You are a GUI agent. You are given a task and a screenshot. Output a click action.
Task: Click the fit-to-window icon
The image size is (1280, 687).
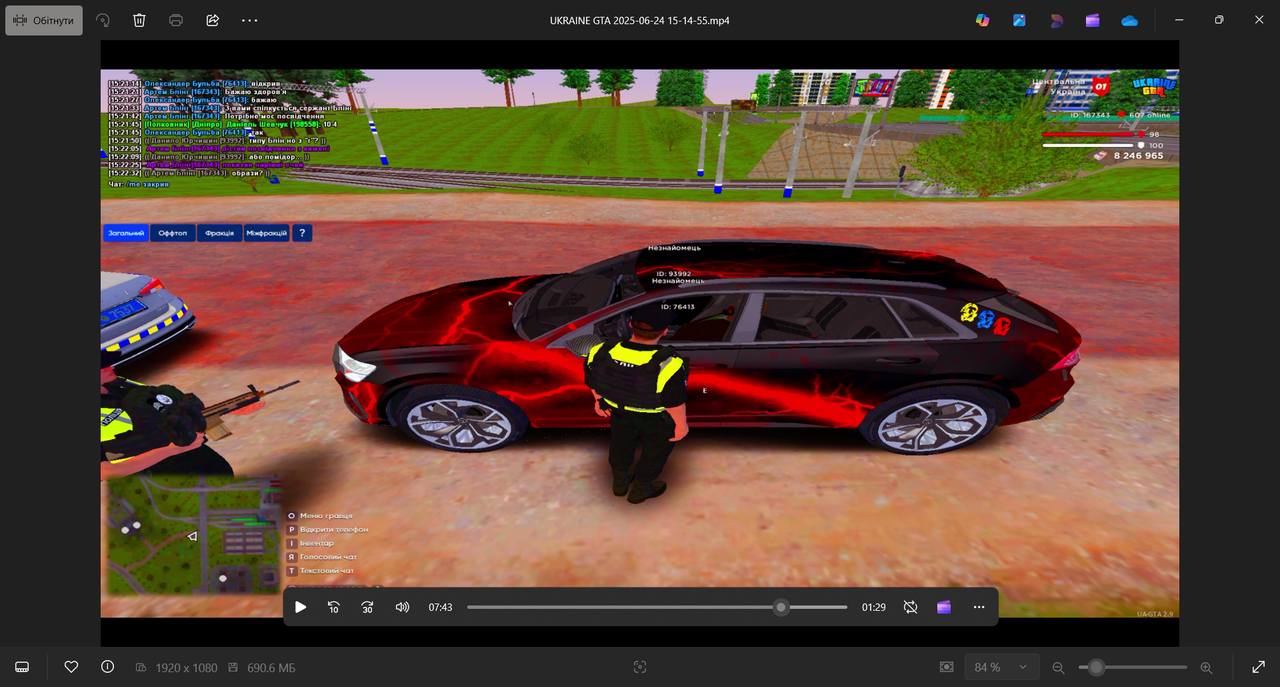[x=946, y=667]
